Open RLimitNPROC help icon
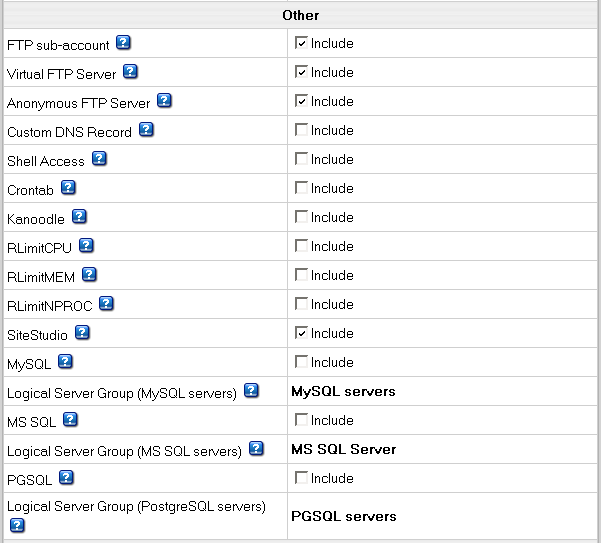 106,303
